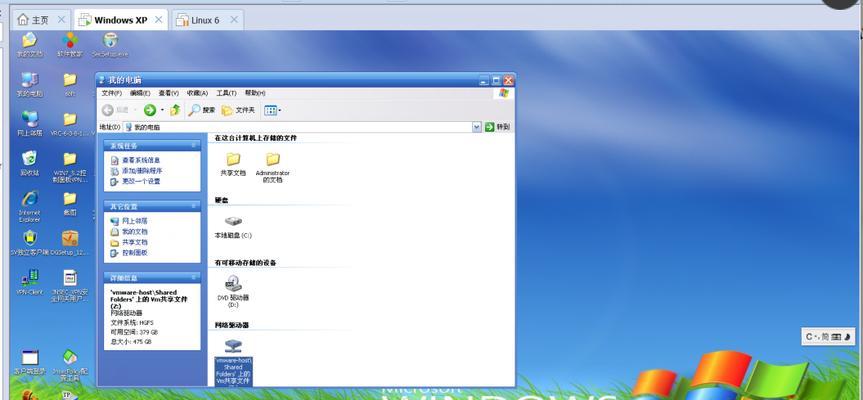
Task: Click the green Forward arrow in toolbar
Action: tap(150, 110)
